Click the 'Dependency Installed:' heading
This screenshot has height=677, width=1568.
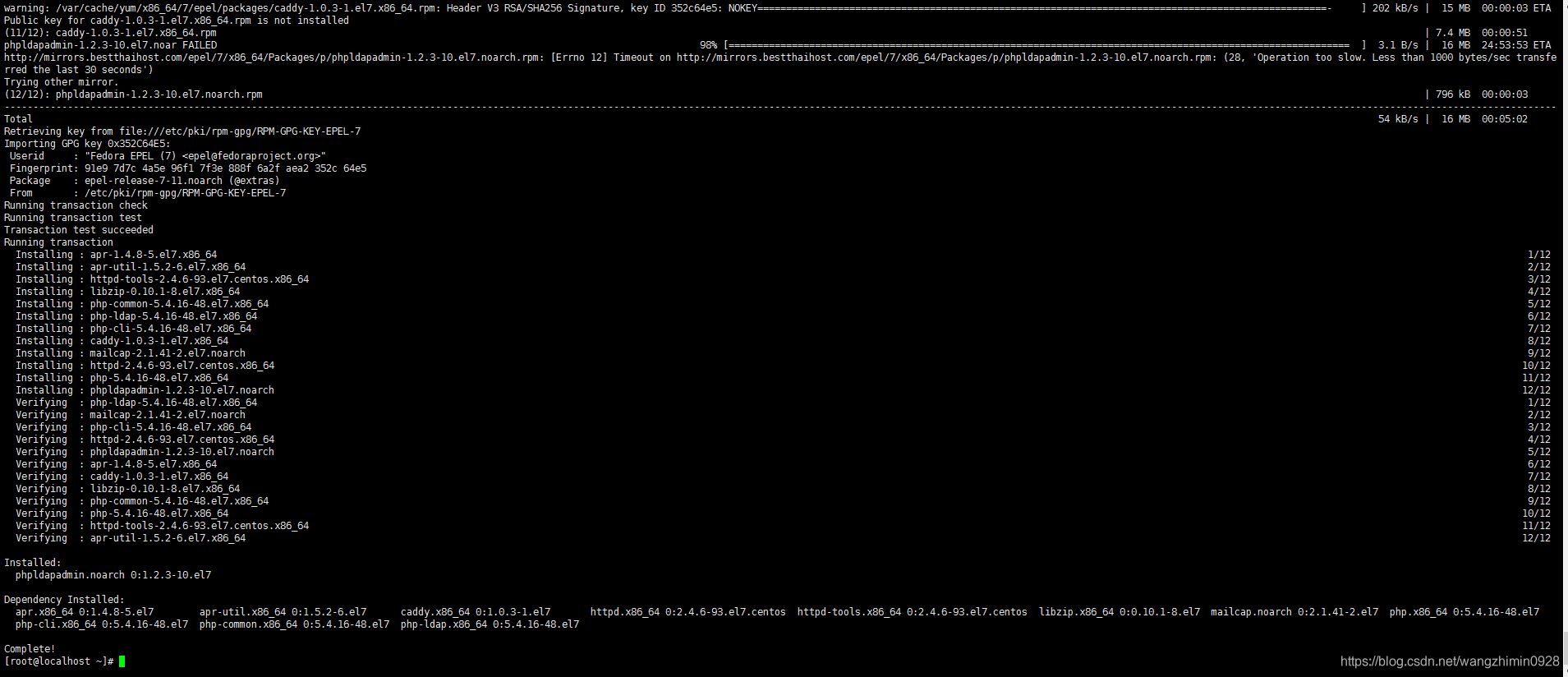[x=64, y=600]
